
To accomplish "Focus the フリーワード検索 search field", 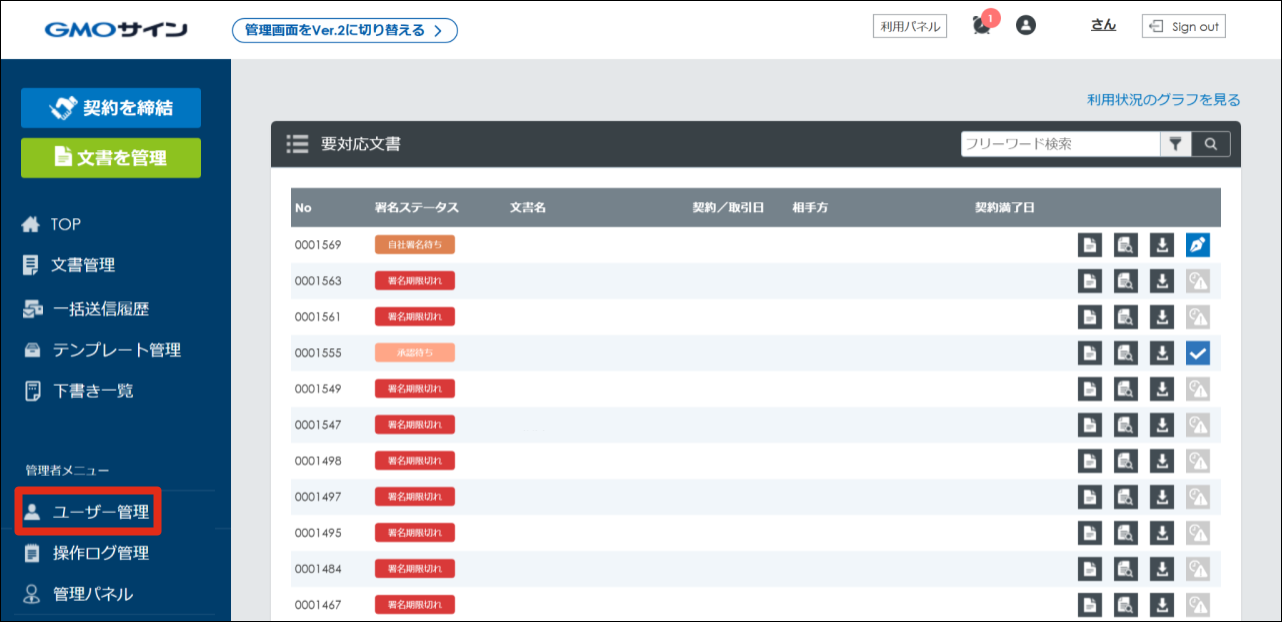I will pyautogui.click(x=1059, y=144).
